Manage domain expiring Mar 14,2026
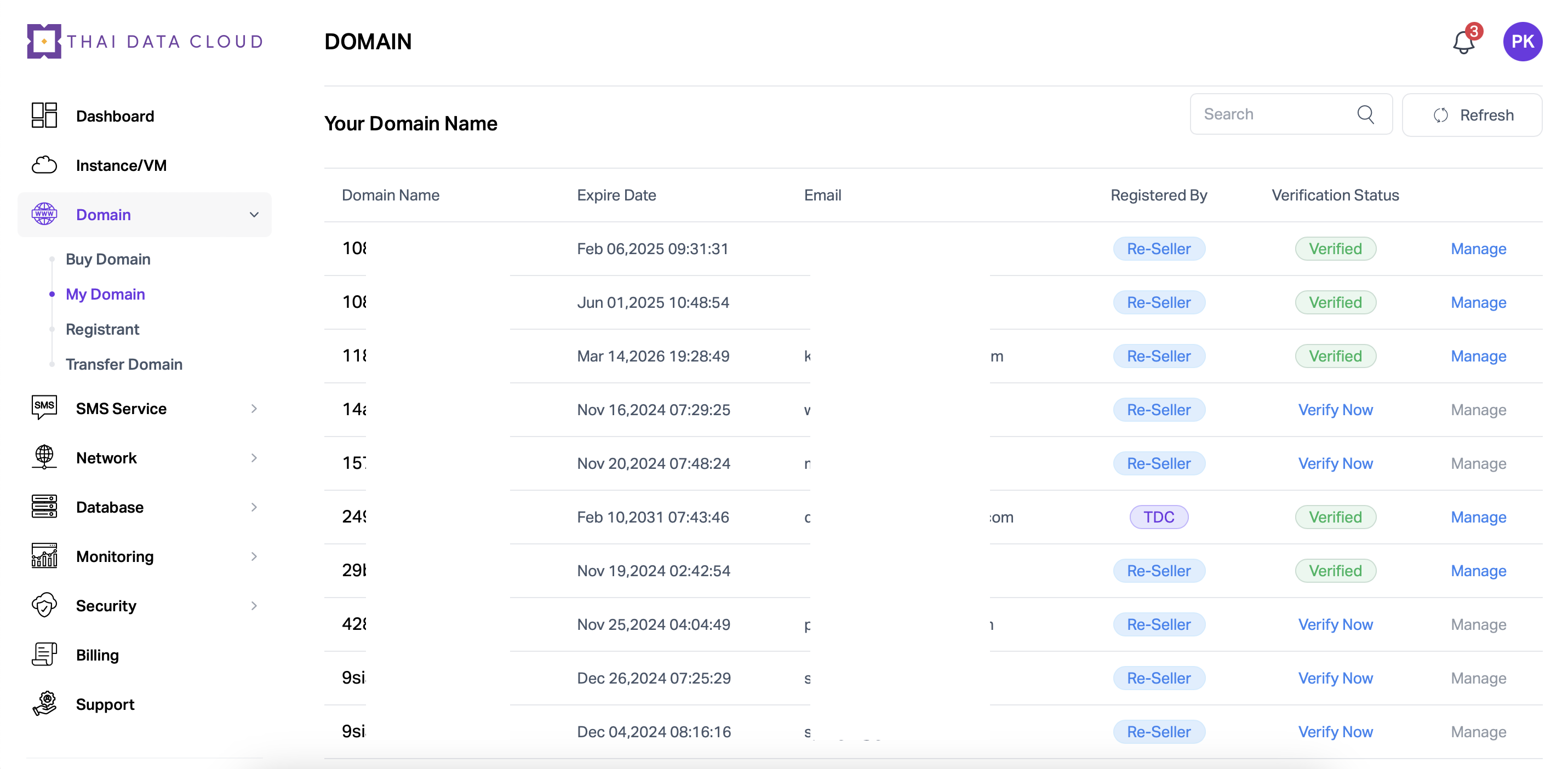The height and width of the screenshot is (769, 1568). pyautogui.click(x=1478, y=356)
